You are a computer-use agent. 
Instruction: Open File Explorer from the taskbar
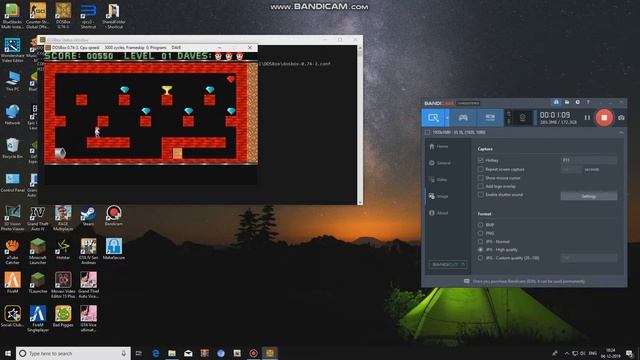coord(172,353)
